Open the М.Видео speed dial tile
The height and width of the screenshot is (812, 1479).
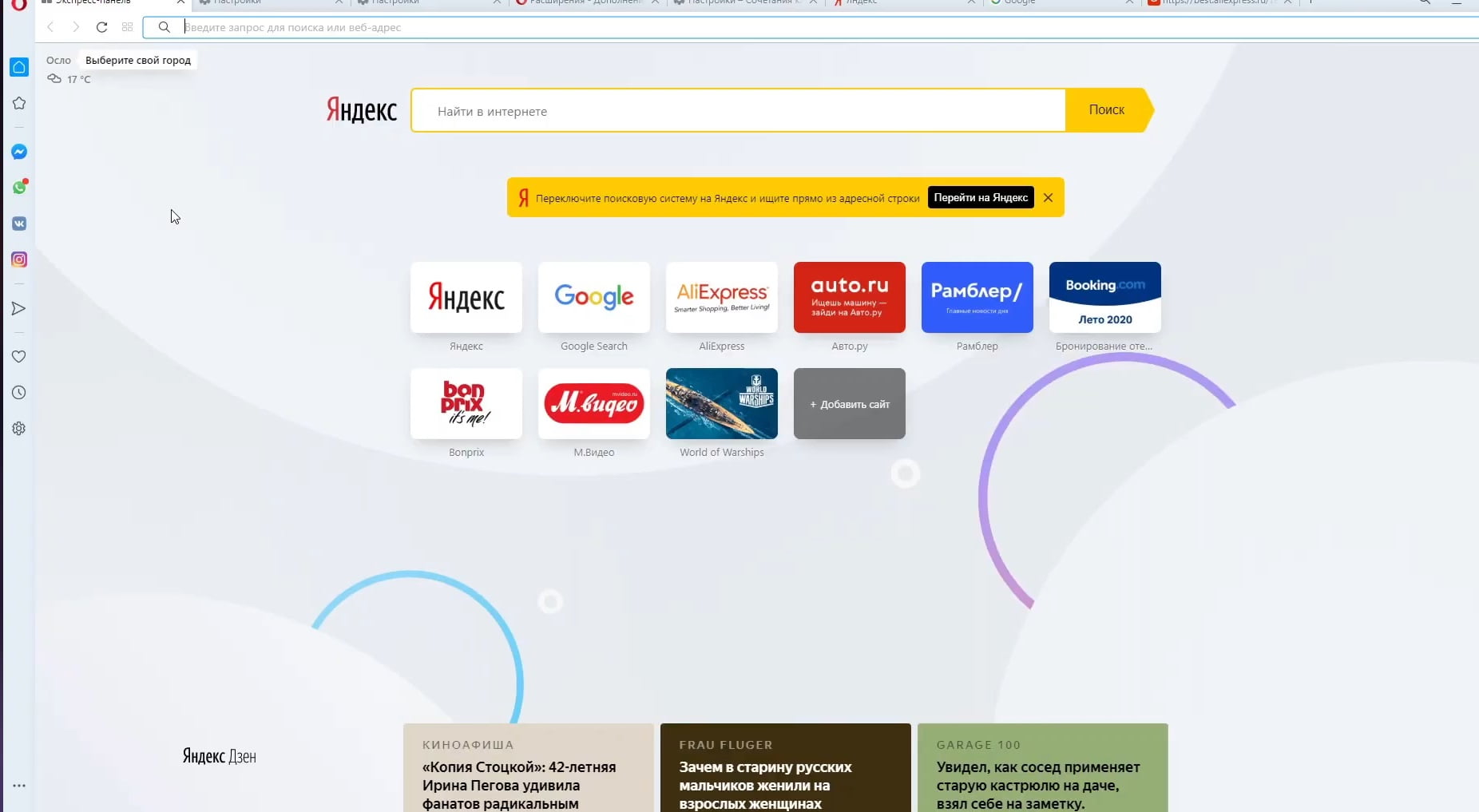[x=594, y=404]
